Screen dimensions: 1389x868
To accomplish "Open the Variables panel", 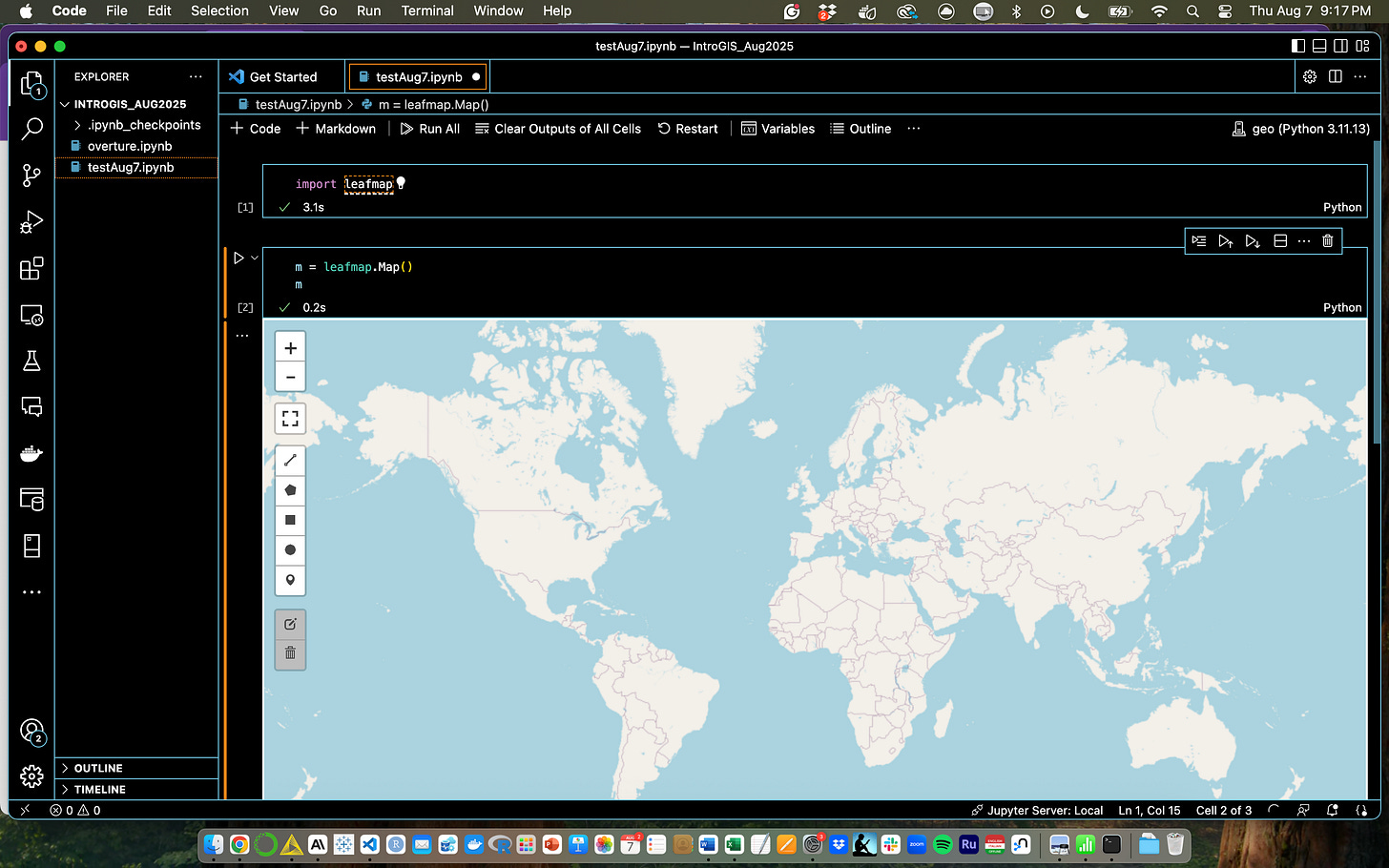I will pos(778,129).
